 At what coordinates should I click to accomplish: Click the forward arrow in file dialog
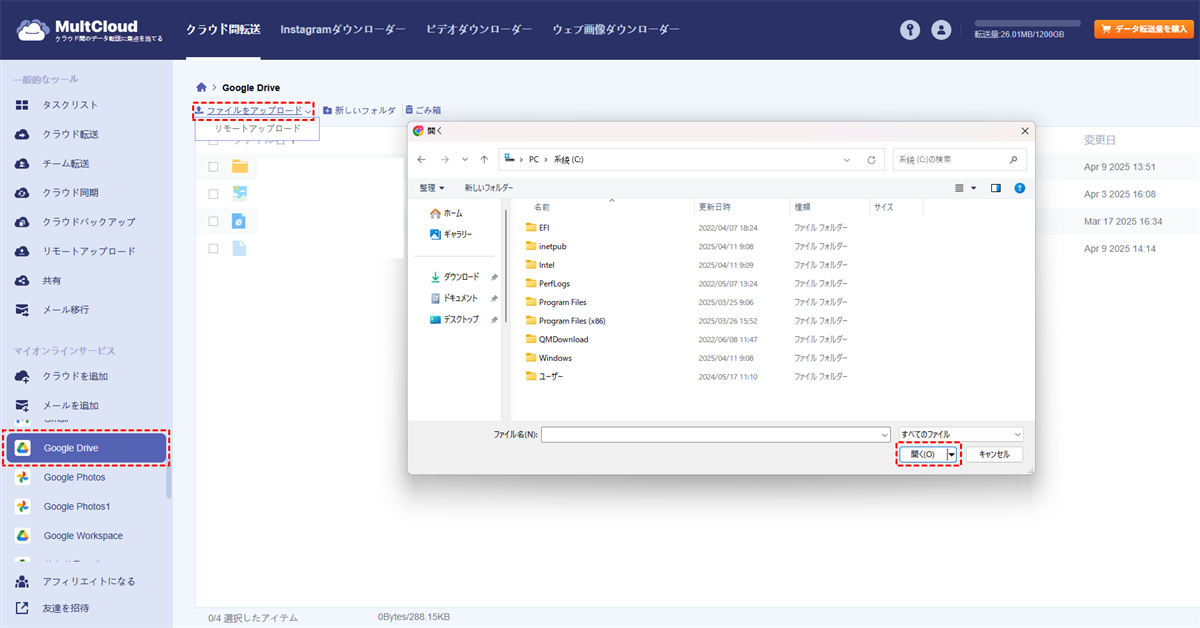[445, 159]
